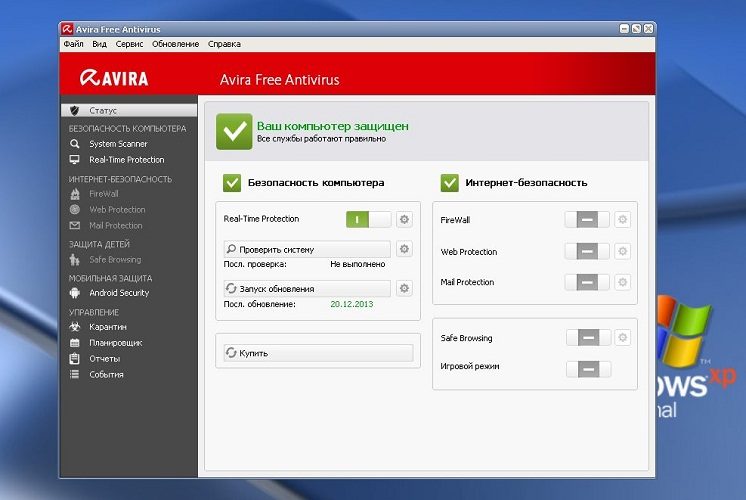The height and width of the screenshot is (500, 746).
Task: Toggle the Игровой режим switch
Action: click(x=589, y=369)
